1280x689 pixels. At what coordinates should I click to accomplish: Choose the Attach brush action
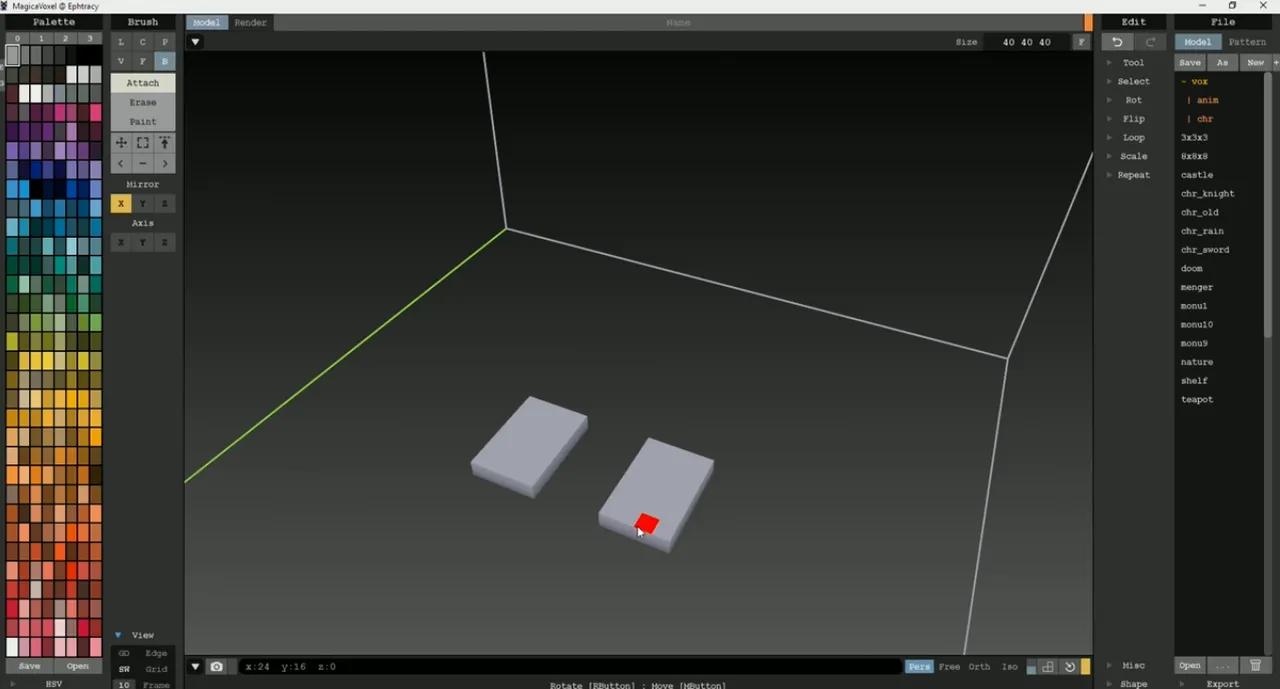pos(143,83)
